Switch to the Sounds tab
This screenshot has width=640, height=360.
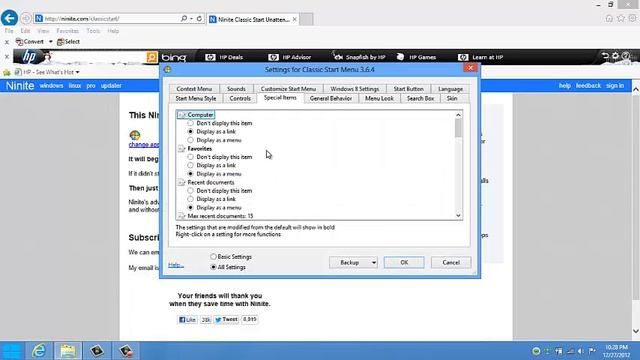pyautogui.click(x=236, y=89)
